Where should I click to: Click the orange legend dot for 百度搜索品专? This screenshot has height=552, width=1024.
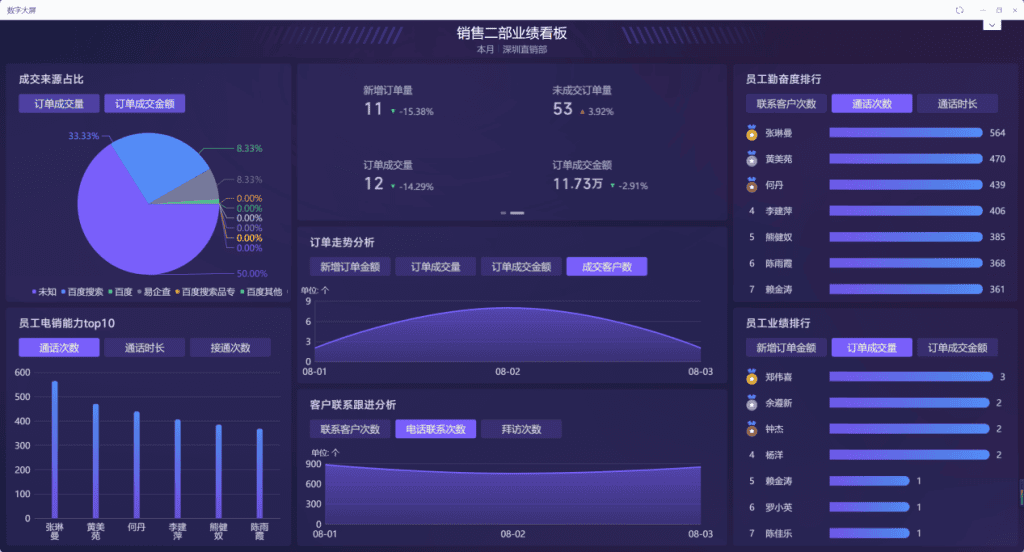tap(178, 292)
